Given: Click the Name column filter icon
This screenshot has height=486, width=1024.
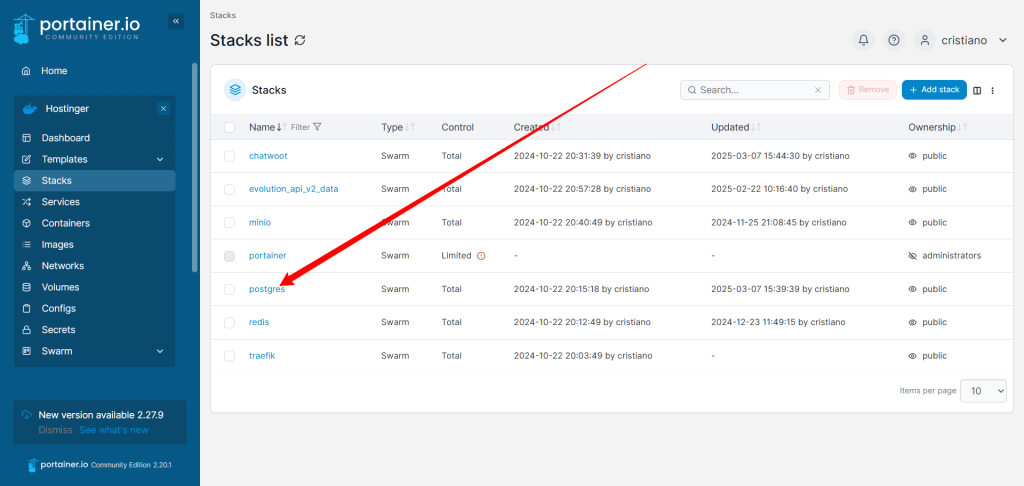Looking at the screenshot, I should (317, 127).
